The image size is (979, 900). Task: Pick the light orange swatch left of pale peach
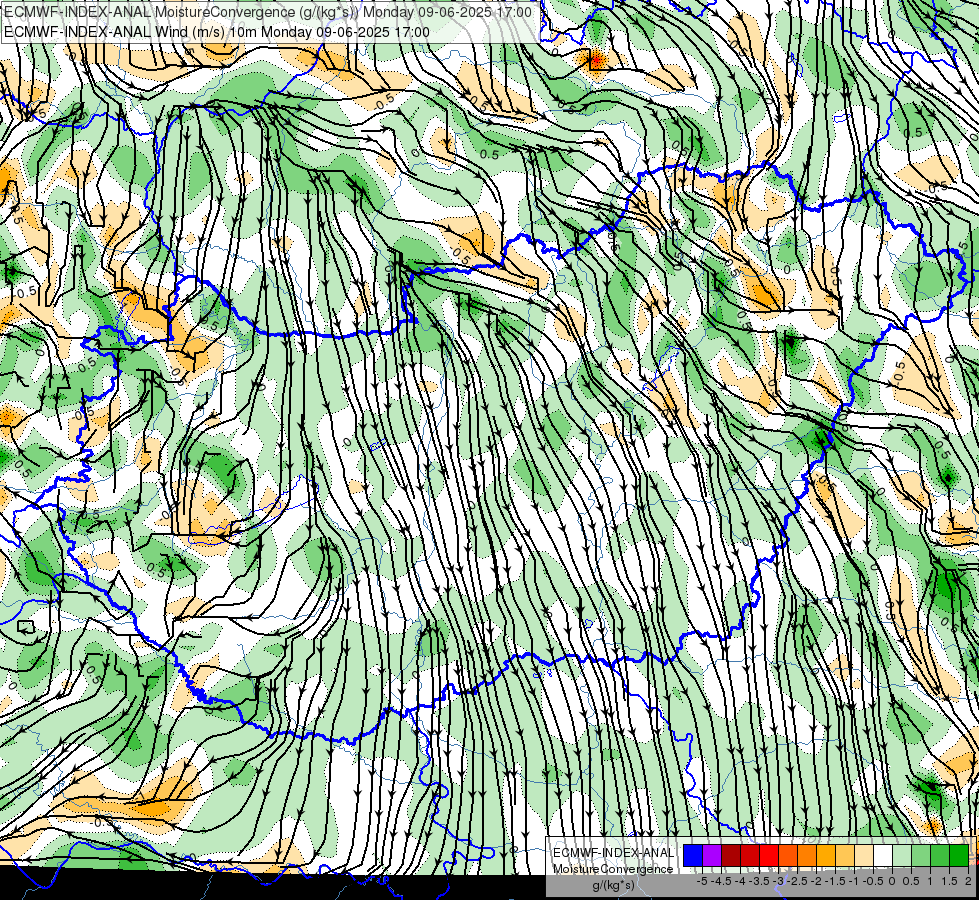click(845, 855)
